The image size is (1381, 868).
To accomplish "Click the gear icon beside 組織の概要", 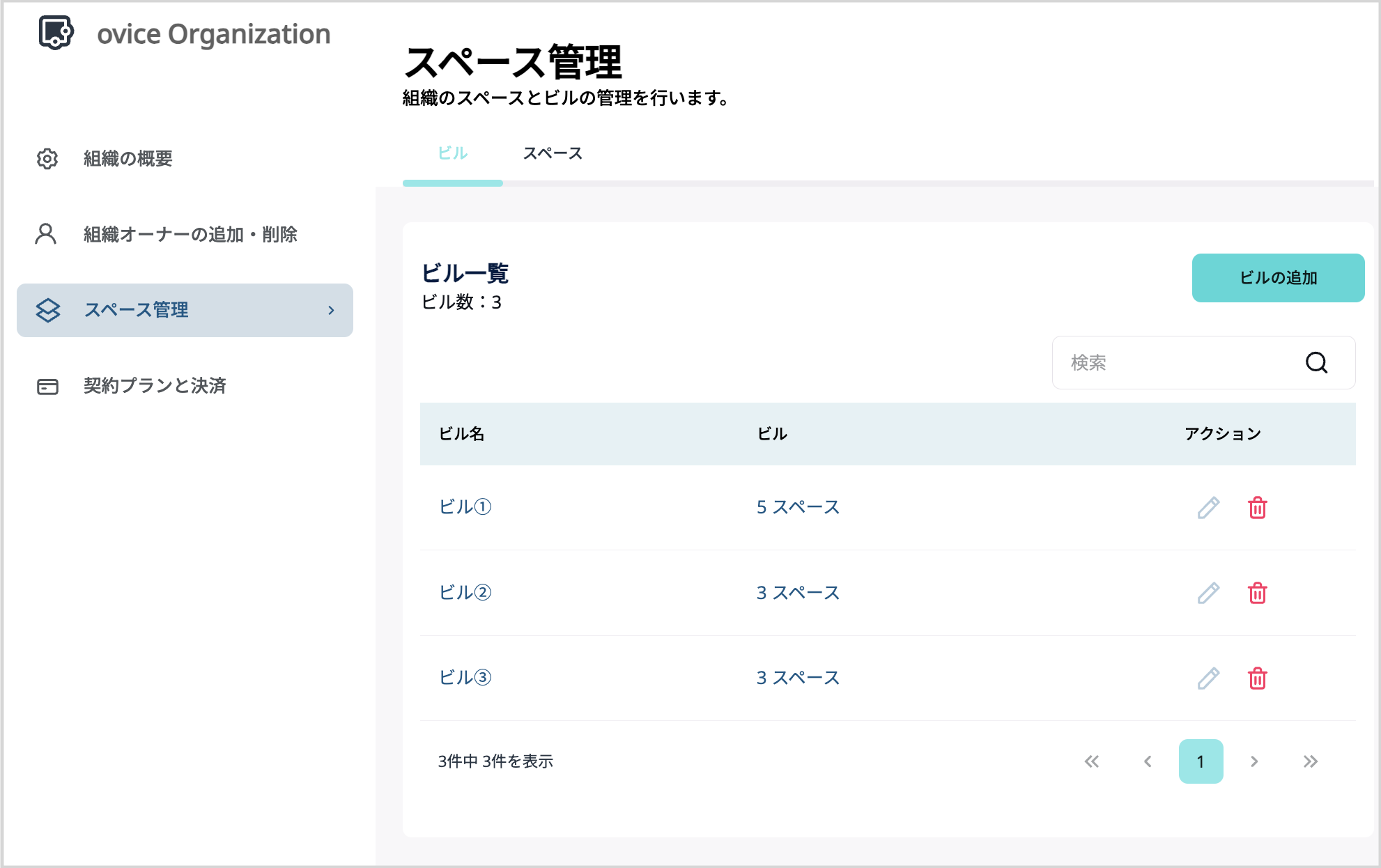I will pyautogui.click(x=47, y=159).
